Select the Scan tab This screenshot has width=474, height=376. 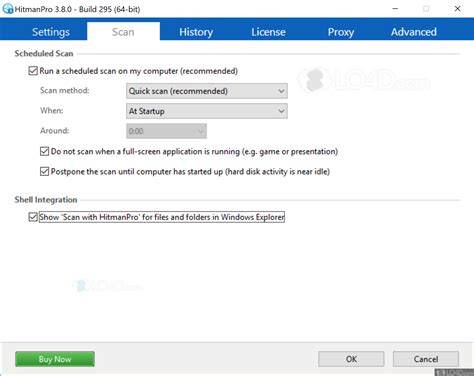[123, 32]
